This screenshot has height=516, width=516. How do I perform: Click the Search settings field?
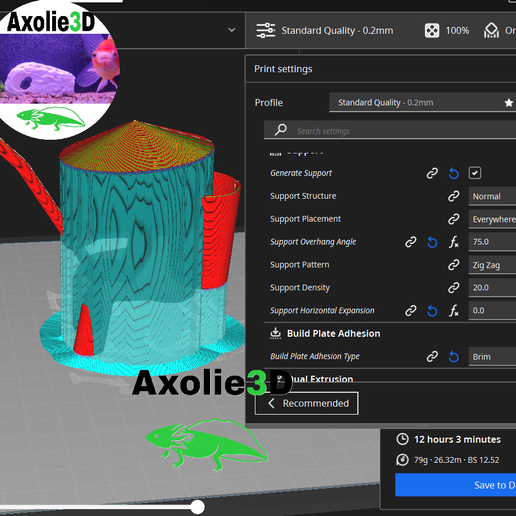pos(390,130)
